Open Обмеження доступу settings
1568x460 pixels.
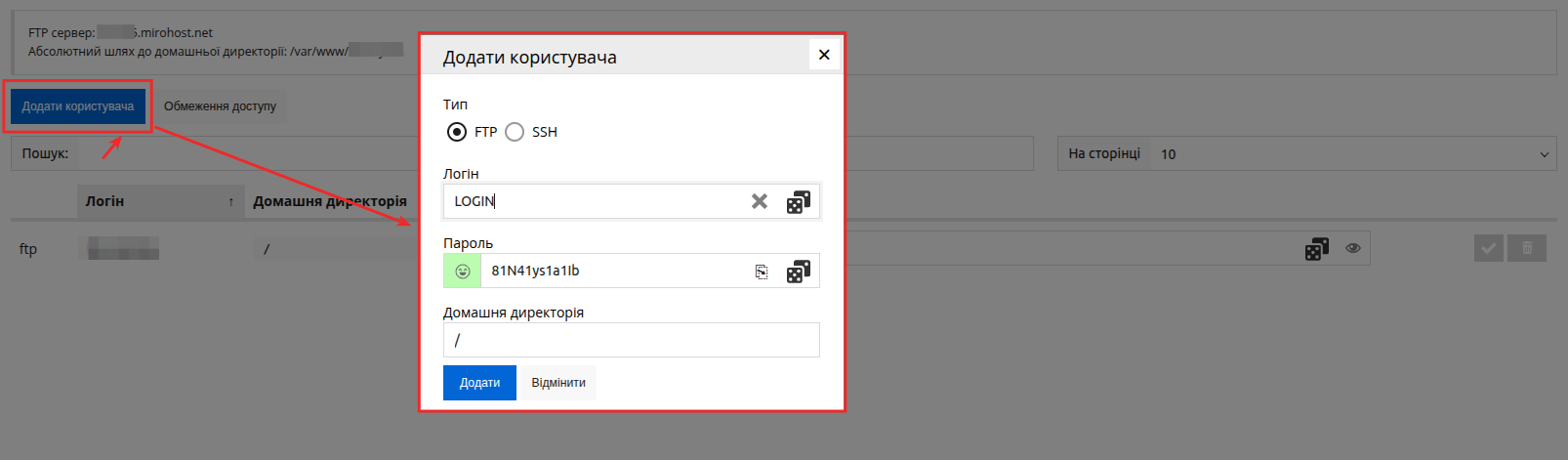pos(220,106)
